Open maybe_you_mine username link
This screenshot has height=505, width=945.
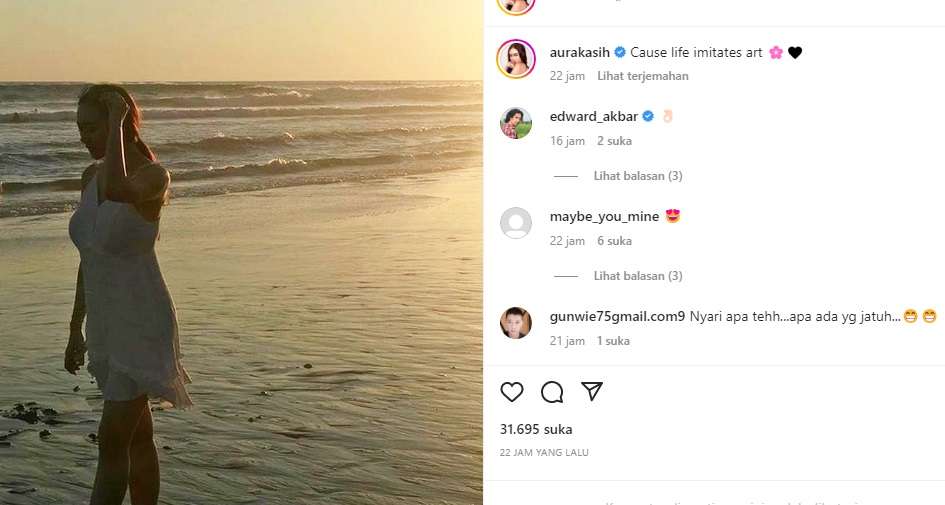[603, 216]
